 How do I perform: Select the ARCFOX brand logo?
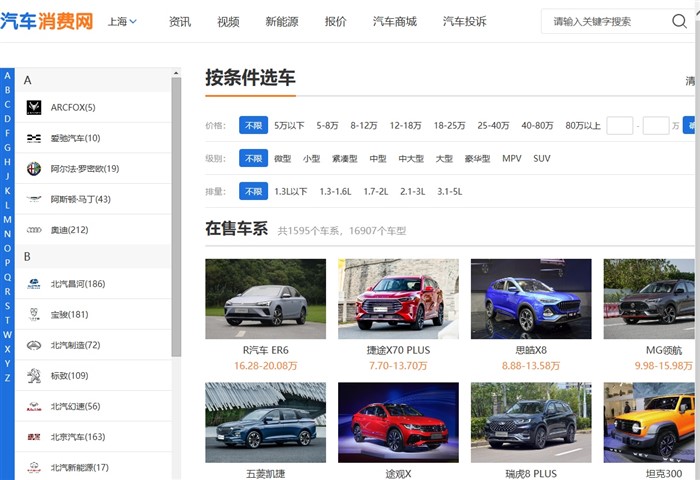tap(34, 108)
